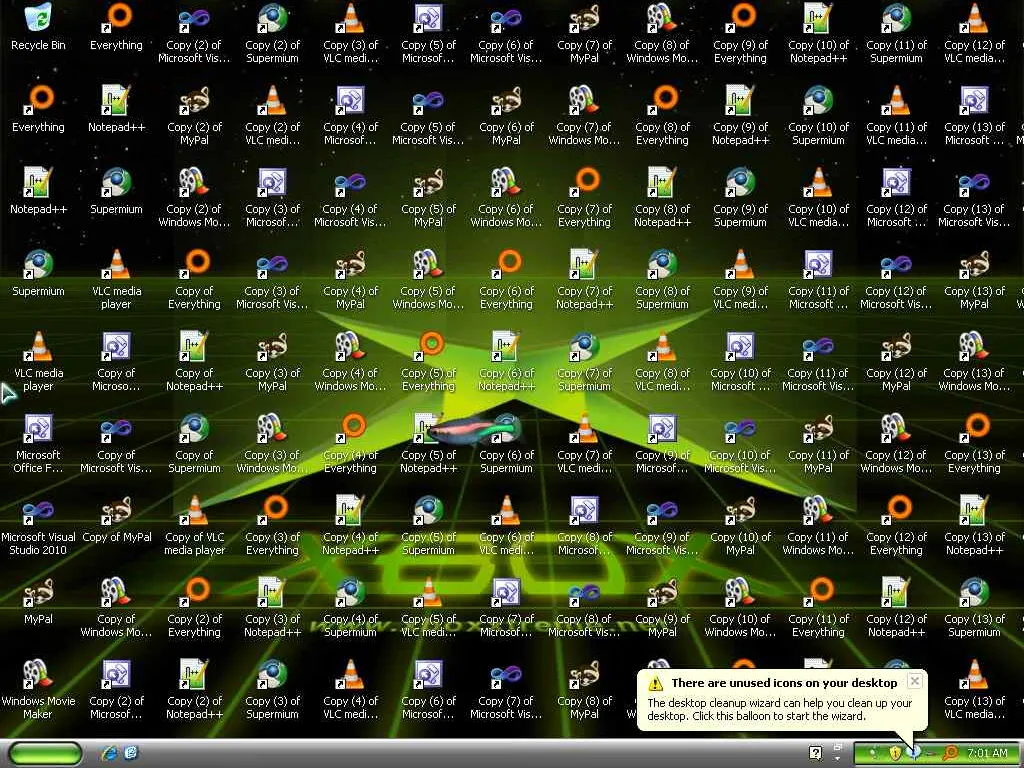This screenshot has width=1024, height=768.
Task: Select Copy (2) of Everything icon
Action: coord(195,607)
